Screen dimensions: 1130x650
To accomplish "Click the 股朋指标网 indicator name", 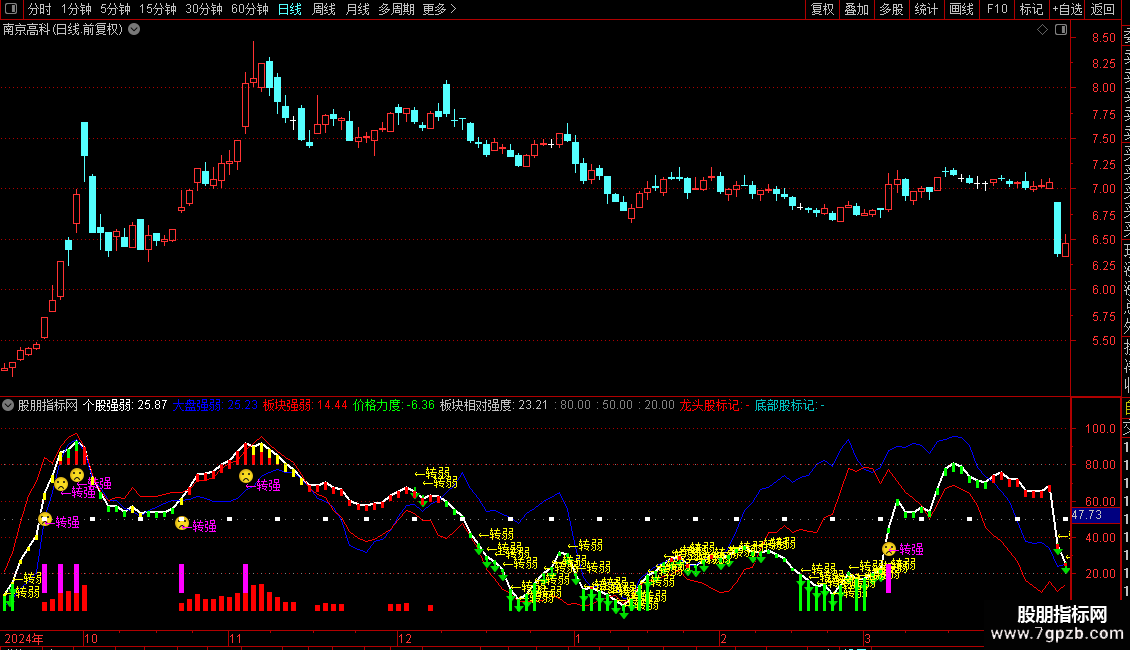I will tap(48, 405).
